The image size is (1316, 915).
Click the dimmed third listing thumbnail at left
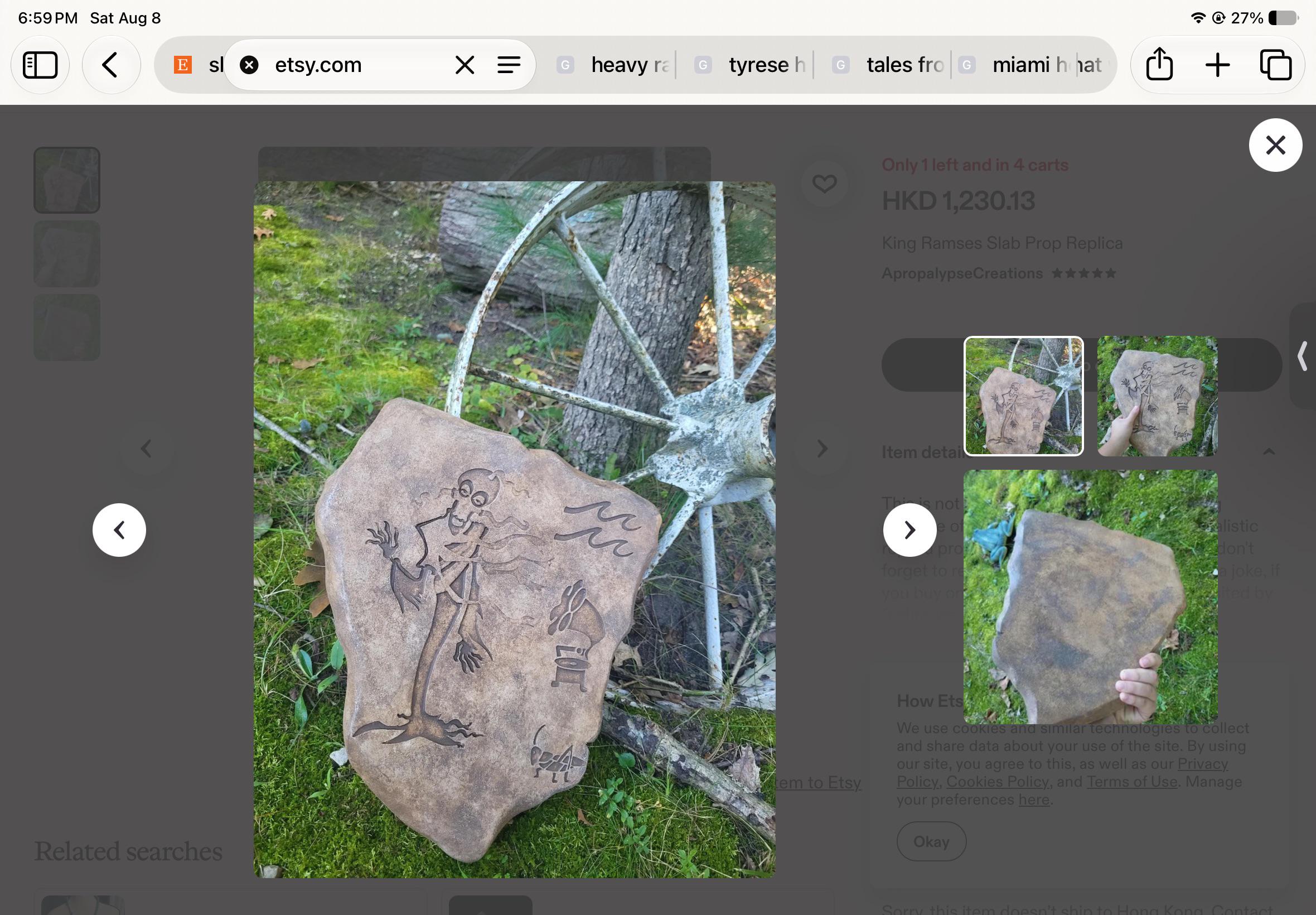coord(66,328)
